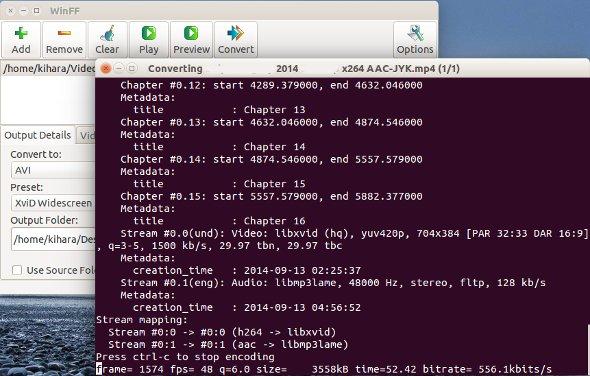
Task: Click the 'Chapter #0.15: start 5557.579000' line
Action: click(271, 196)
